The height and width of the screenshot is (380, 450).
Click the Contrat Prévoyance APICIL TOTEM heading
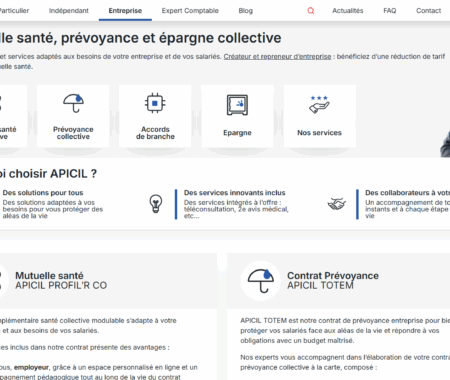tap(333, 280)
